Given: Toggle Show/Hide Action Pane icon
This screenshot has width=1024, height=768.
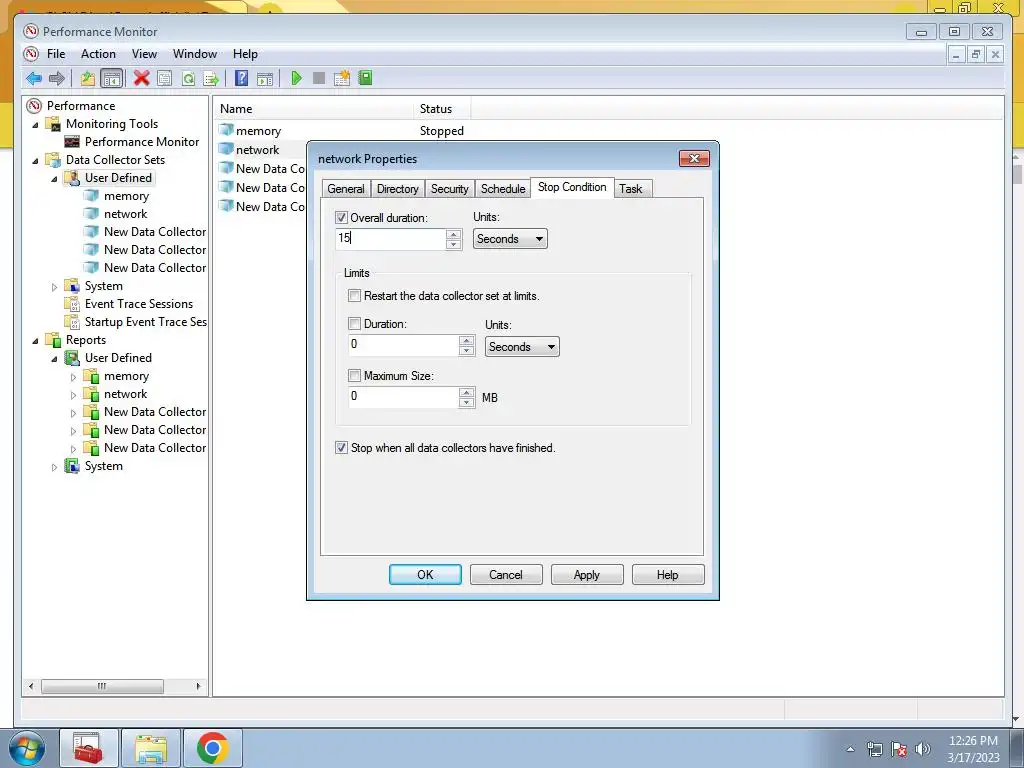Looking at the screenshot, I should click(265, 78).
